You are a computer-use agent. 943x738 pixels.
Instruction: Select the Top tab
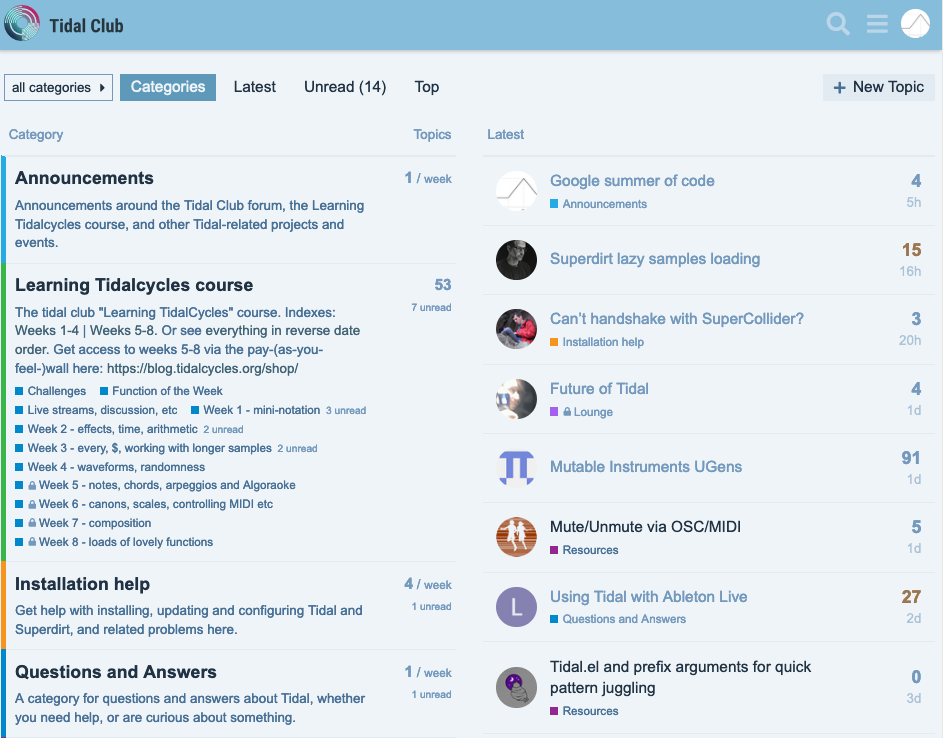click(x=427, y=87)
